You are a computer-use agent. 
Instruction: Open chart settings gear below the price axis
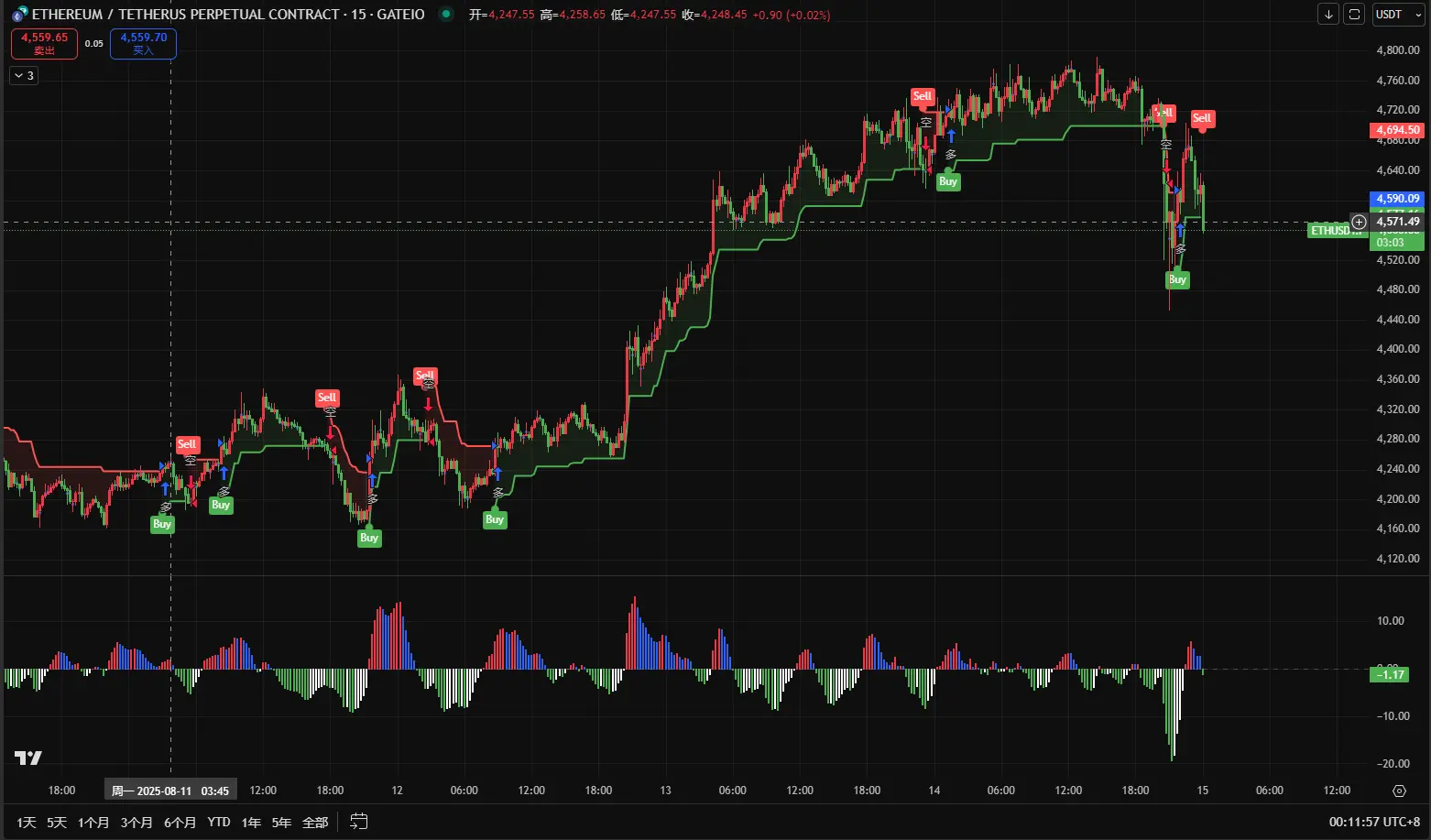(1399, 791)
